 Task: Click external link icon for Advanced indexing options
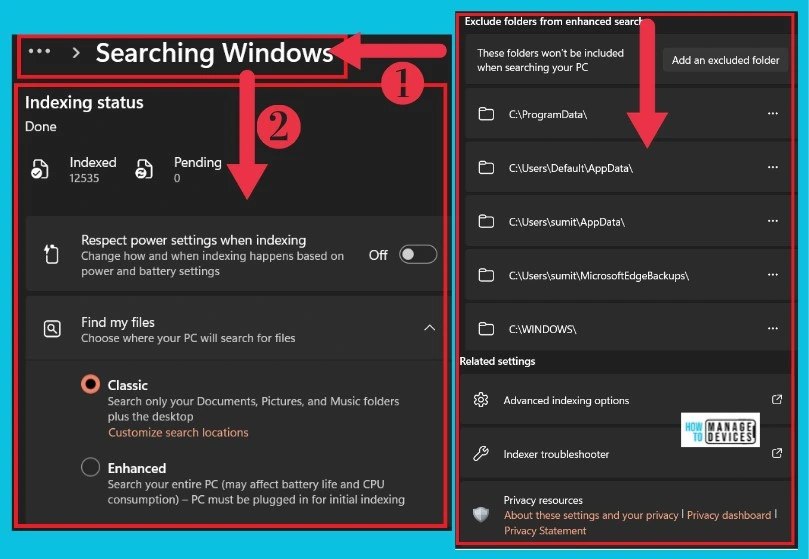776,400
